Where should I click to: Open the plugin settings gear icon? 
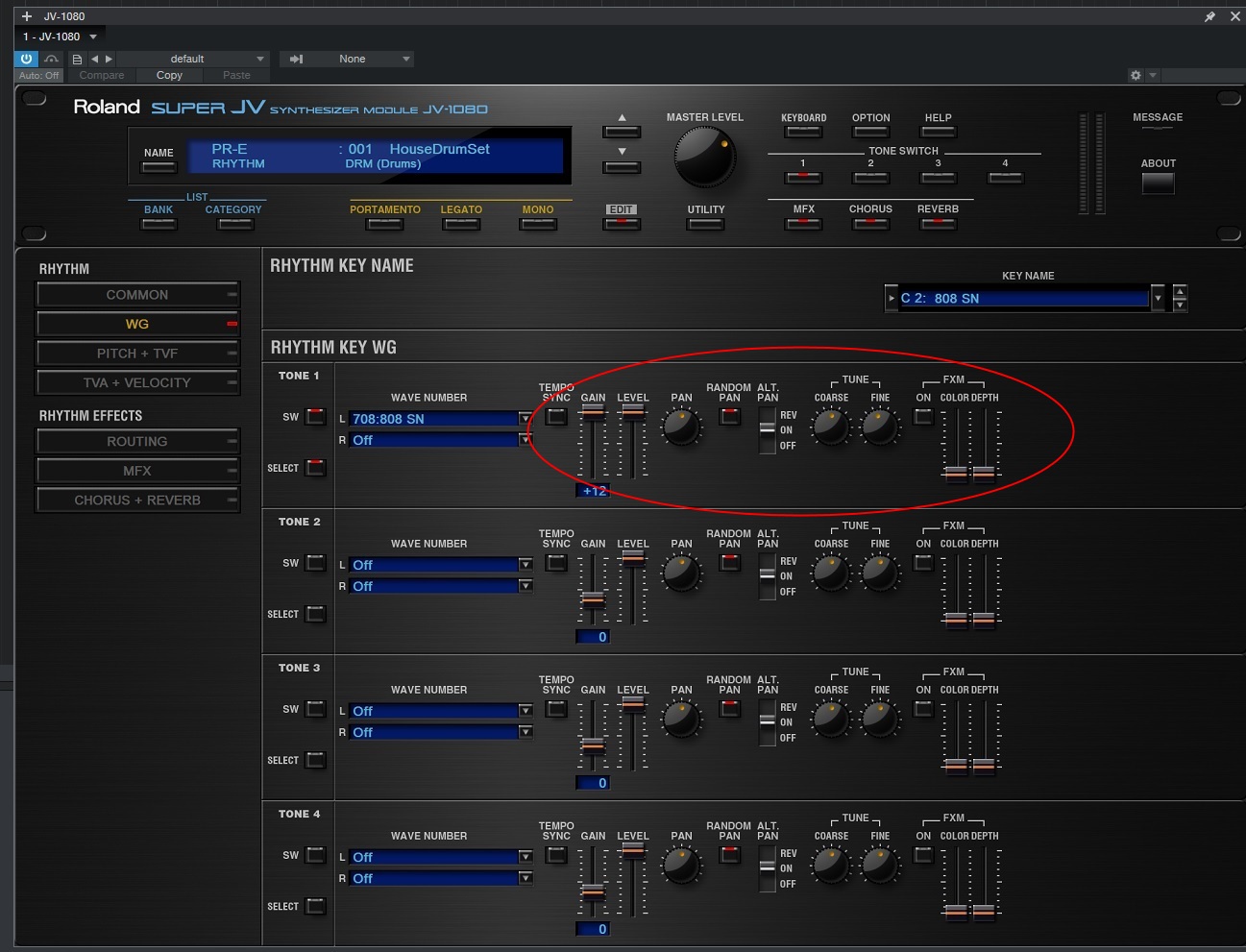1136,75
